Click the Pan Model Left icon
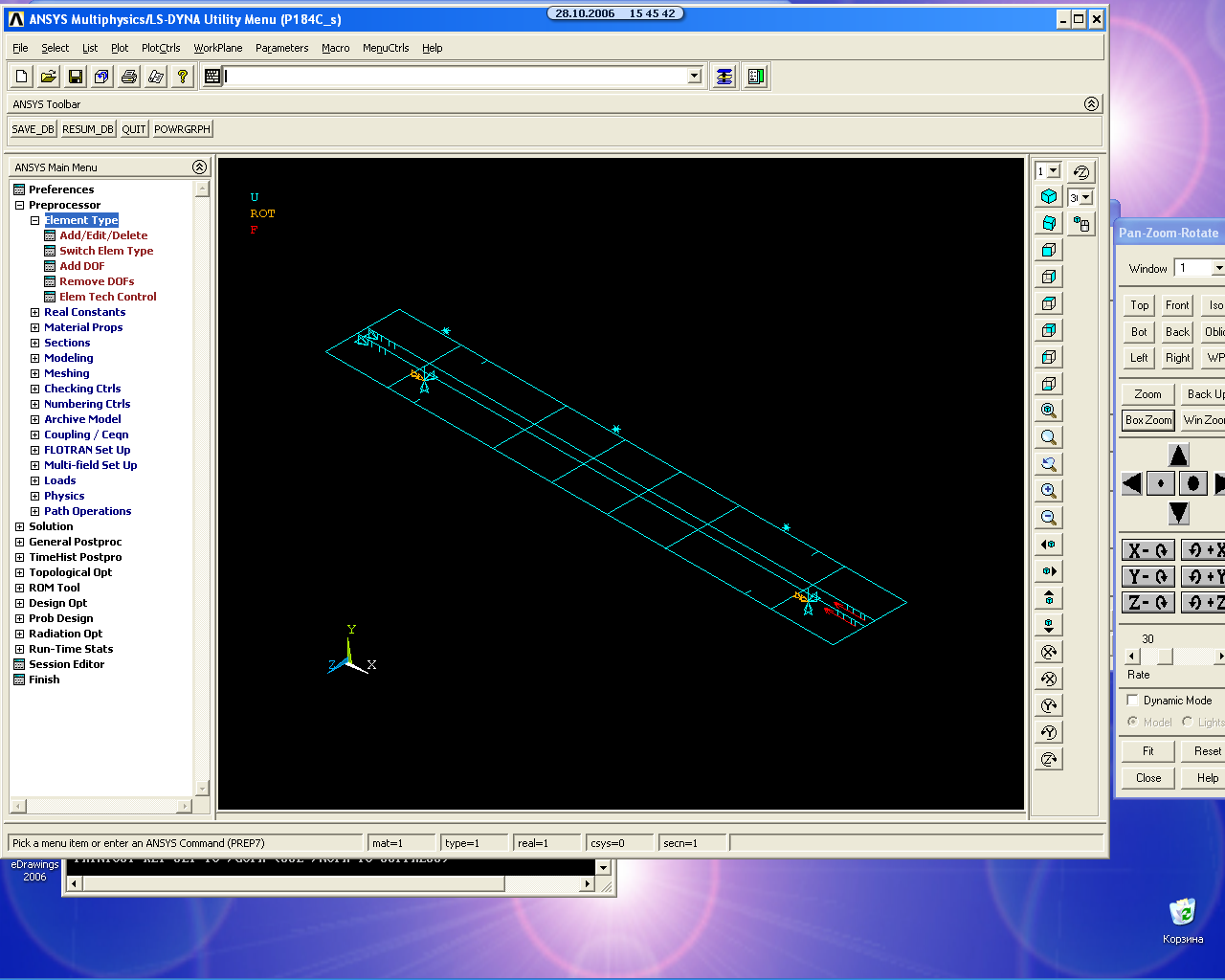1225x980 pixels. pyautogui.click(x=1049, y=545)
